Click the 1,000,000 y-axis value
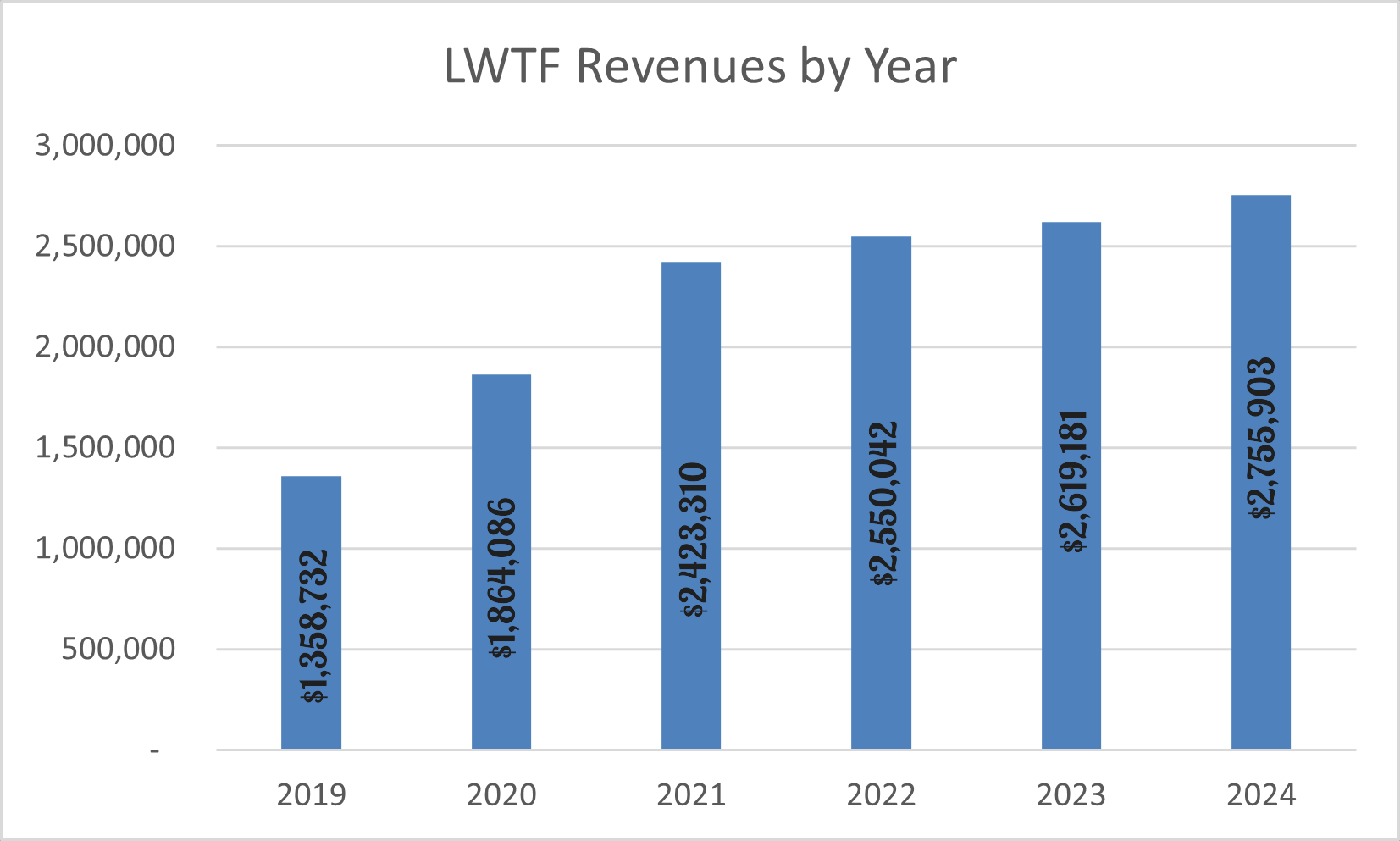The width and height of the screenshot is (1400, 841). tap(105, 549)
